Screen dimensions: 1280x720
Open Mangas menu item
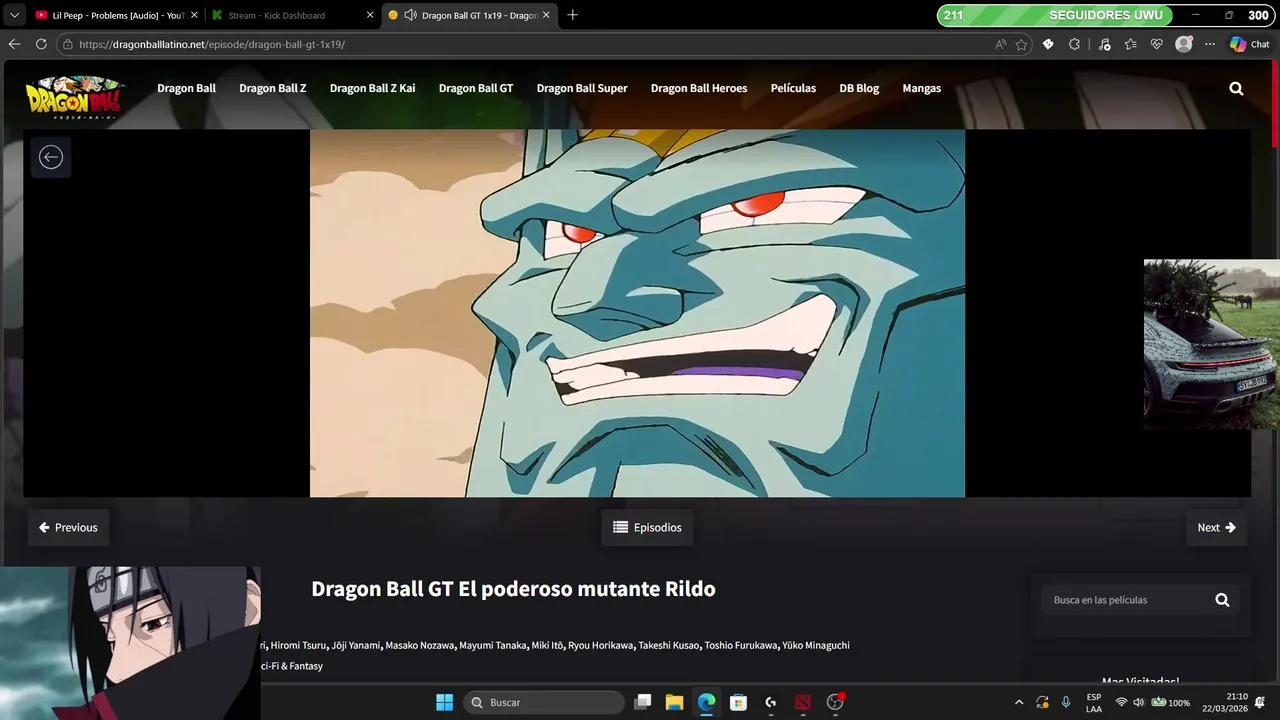tap(922, 88)
